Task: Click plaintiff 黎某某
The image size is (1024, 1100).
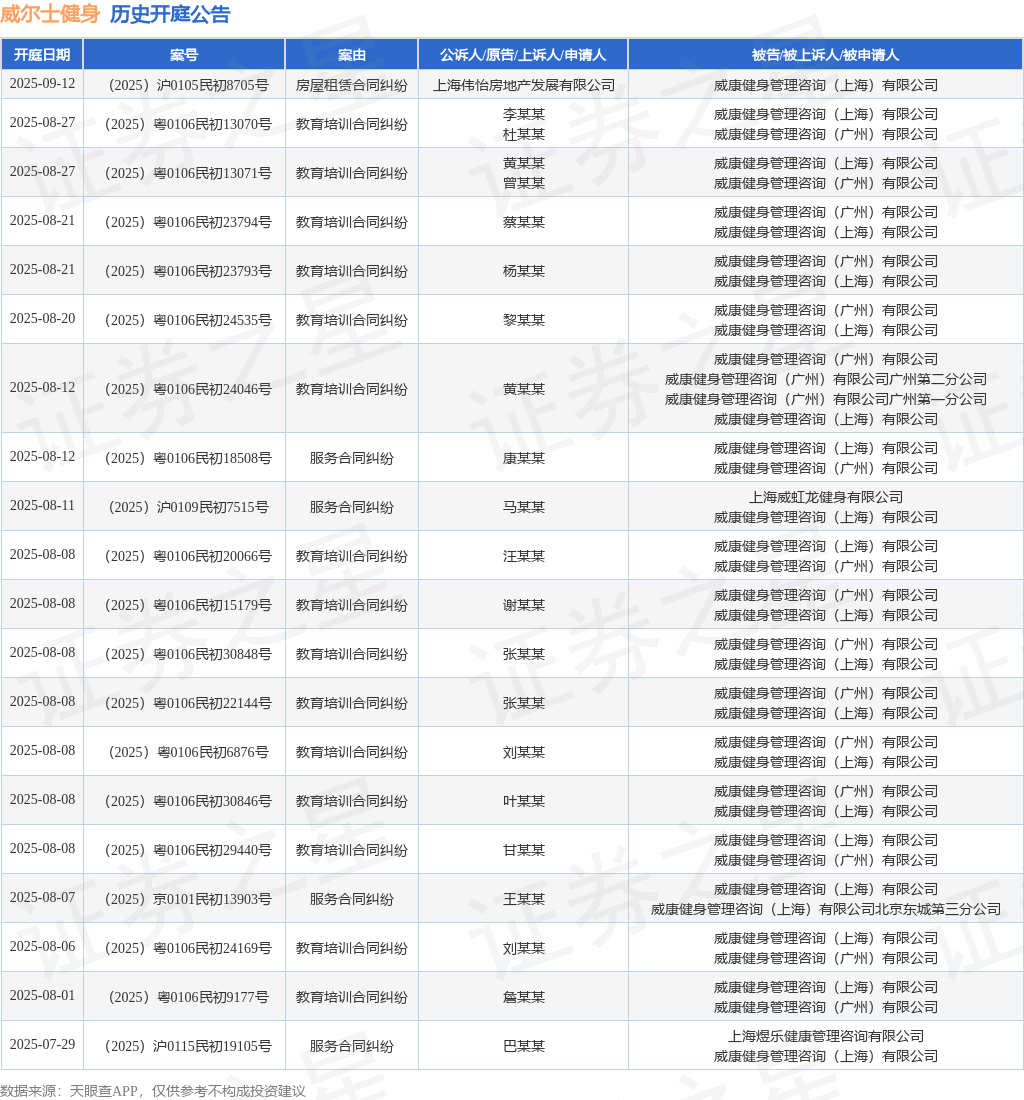Action: point(523,321)
